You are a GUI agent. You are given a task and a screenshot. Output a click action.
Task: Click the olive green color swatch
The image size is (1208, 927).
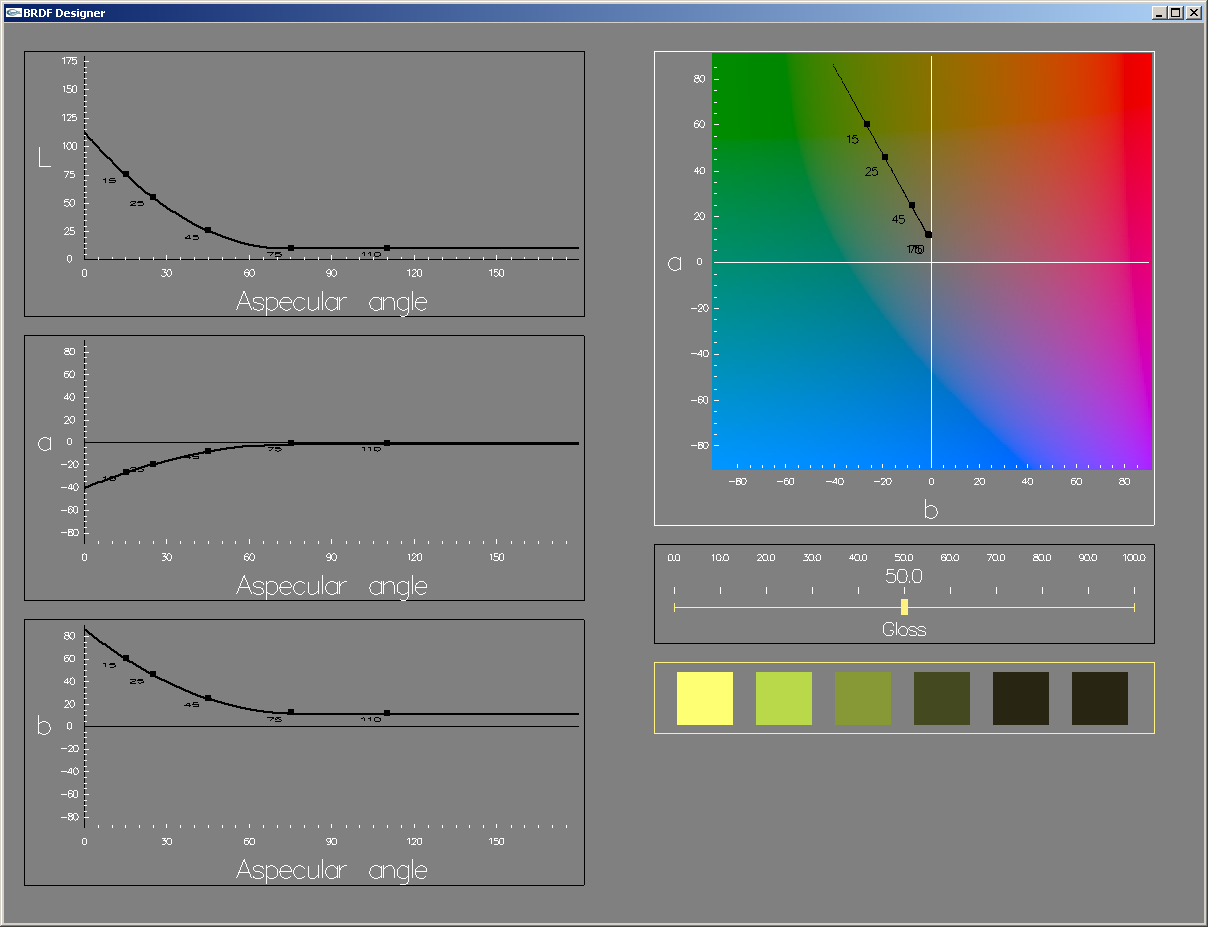pyautogui.click(x=863, y=698)
